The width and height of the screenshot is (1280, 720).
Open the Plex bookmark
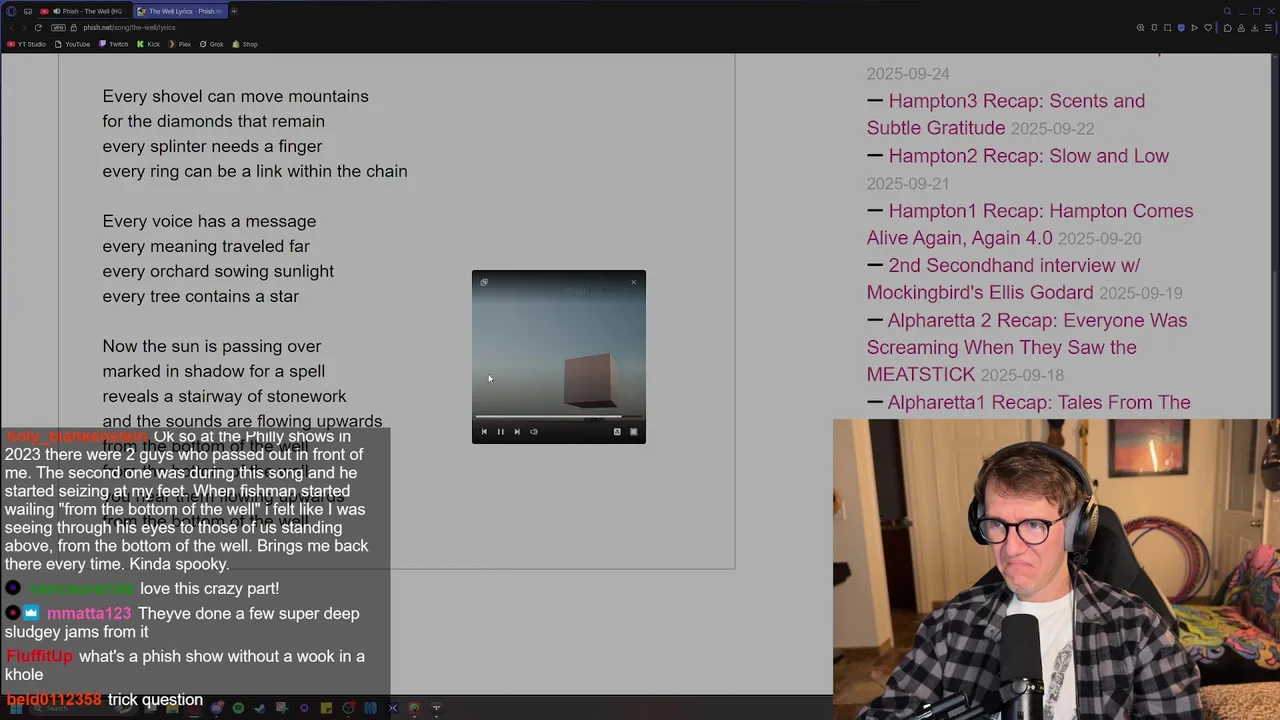click(x=179, y=44)
